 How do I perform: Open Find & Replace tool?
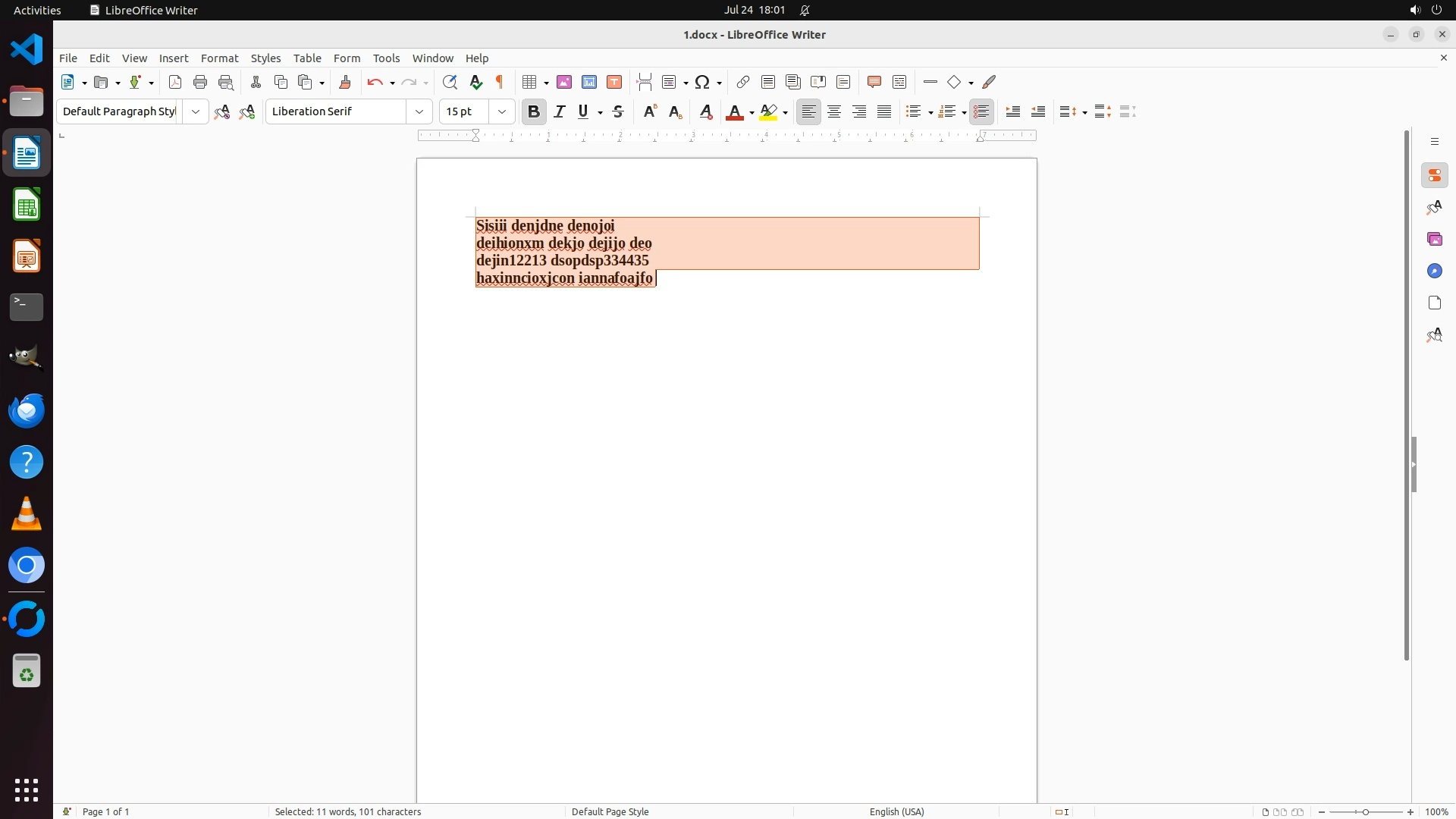(450, 83)
